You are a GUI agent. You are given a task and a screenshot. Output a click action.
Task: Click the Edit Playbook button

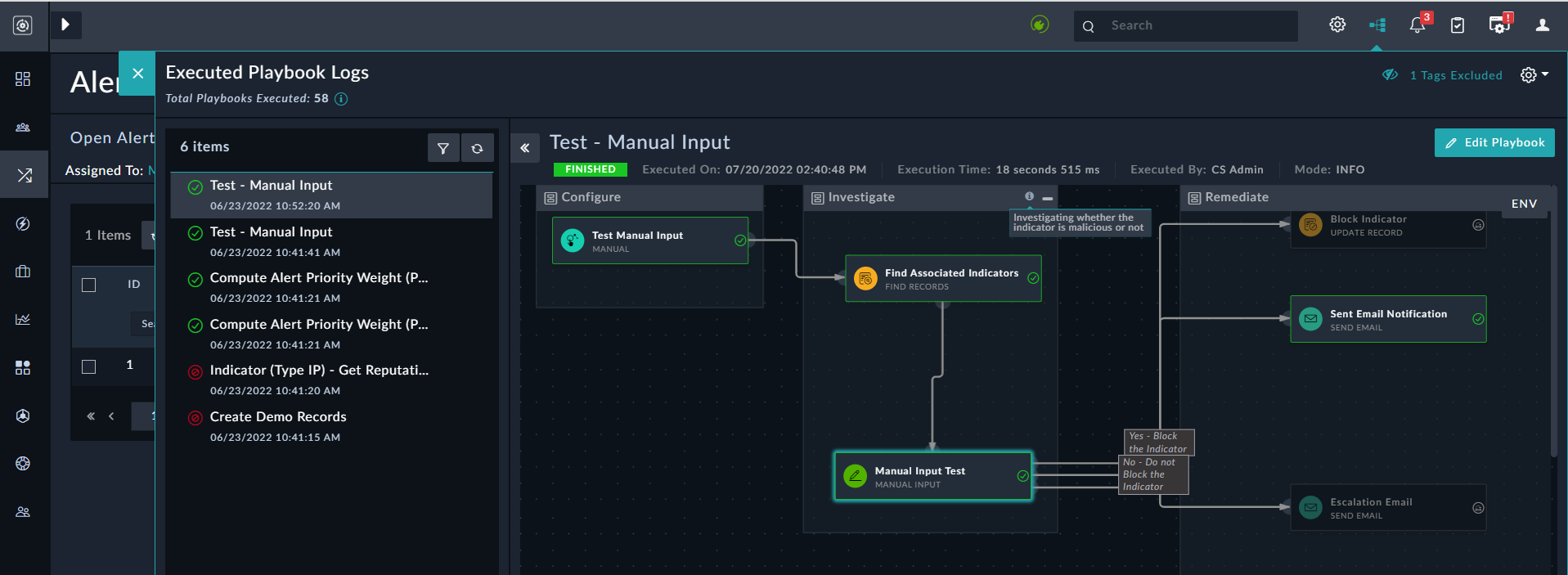tap(1494, 142)
